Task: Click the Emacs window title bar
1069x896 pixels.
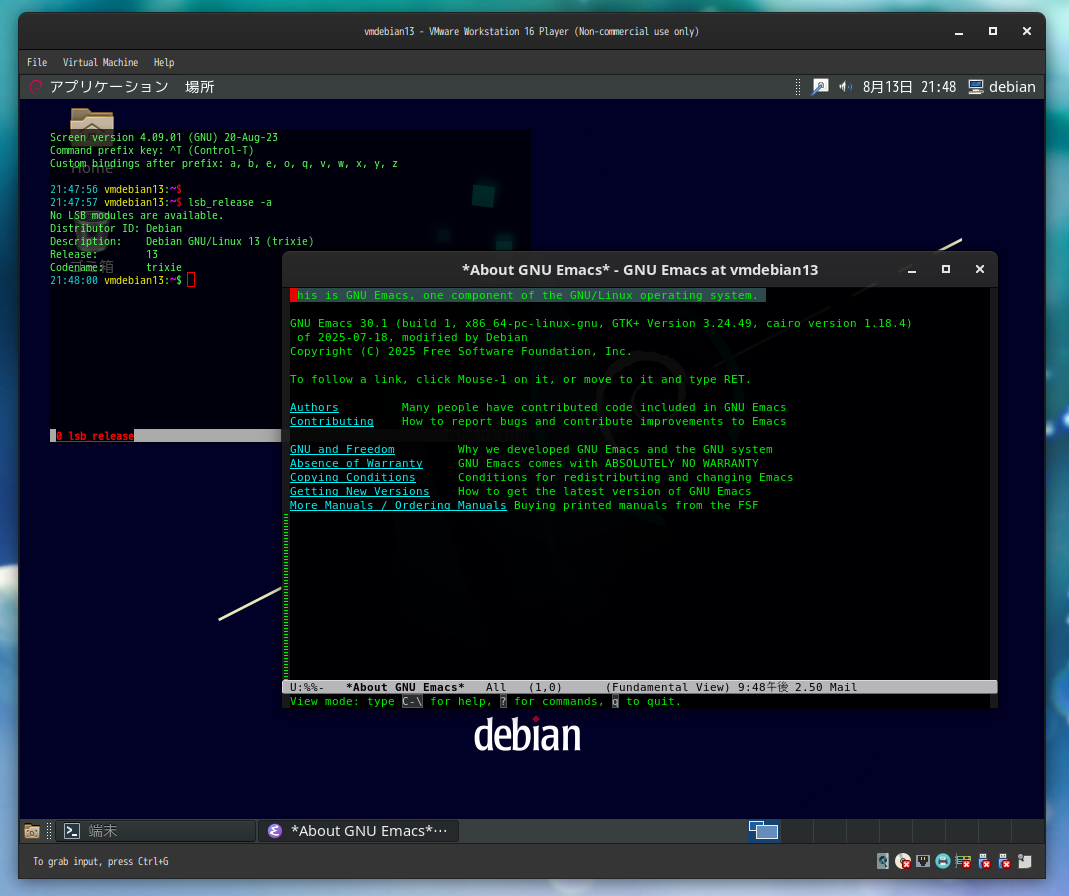Action: [x=639, y=269]
